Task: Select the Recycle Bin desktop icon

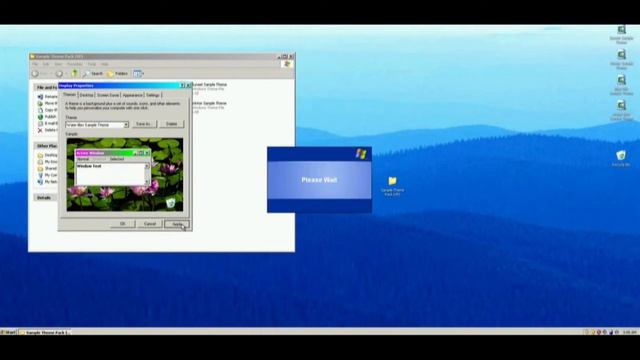Action: (621, 158)
